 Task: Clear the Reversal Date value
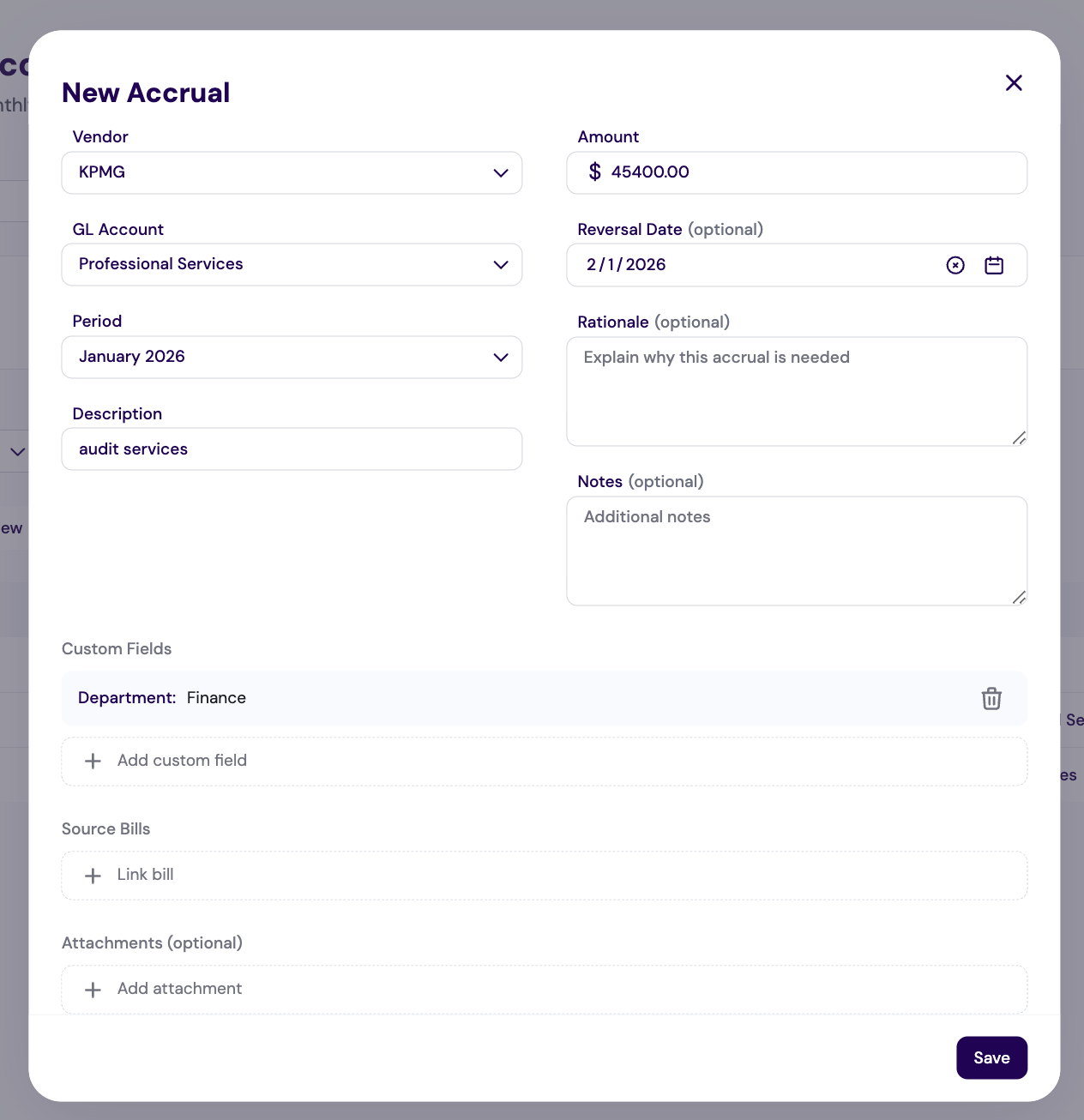[955, 266]
